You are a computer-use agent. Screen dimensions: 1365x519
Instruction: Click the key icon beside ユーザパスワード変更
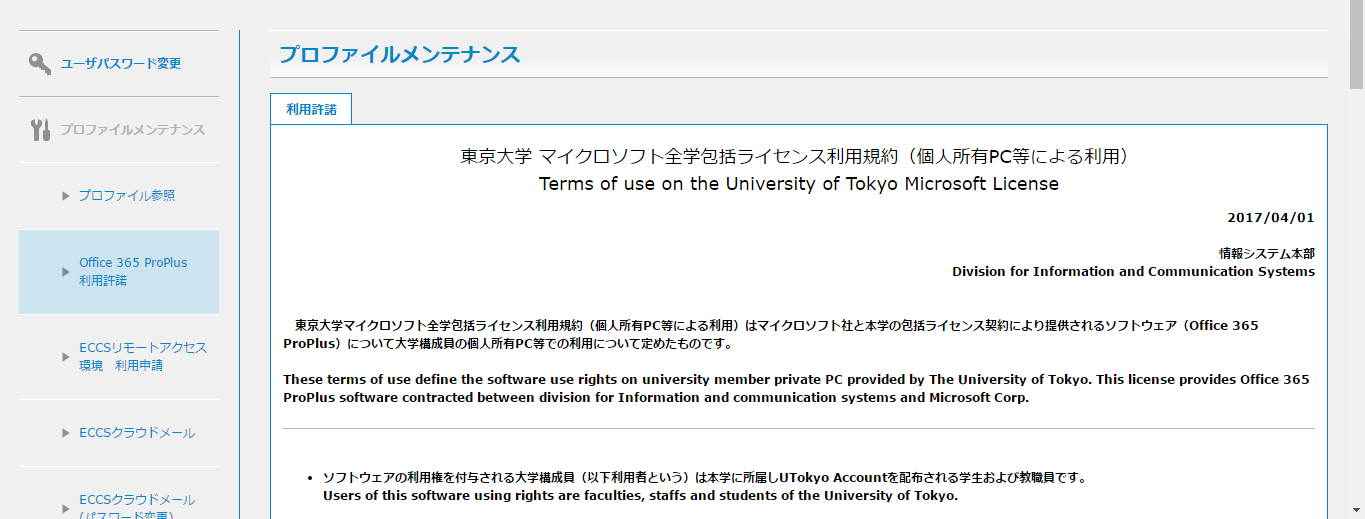[x=40, y=63]
